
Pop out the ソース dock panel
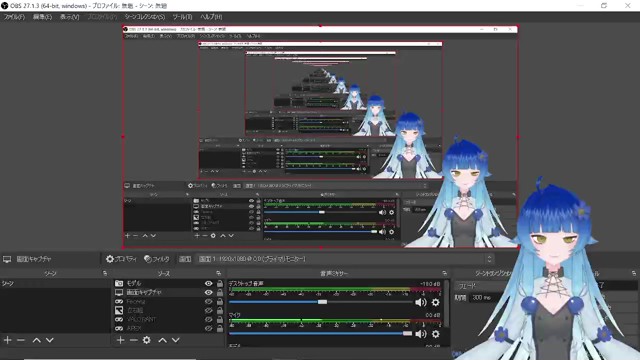[219, 273]
